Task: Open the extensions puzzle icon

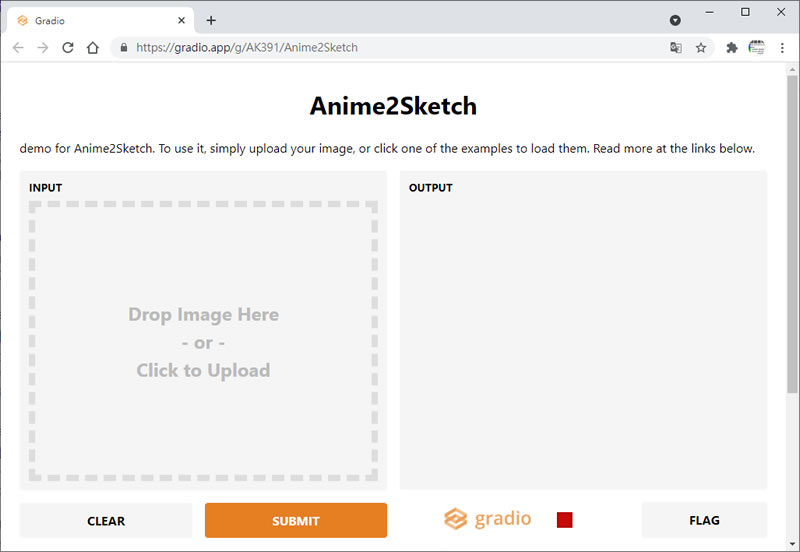Action: coord(732,47)
